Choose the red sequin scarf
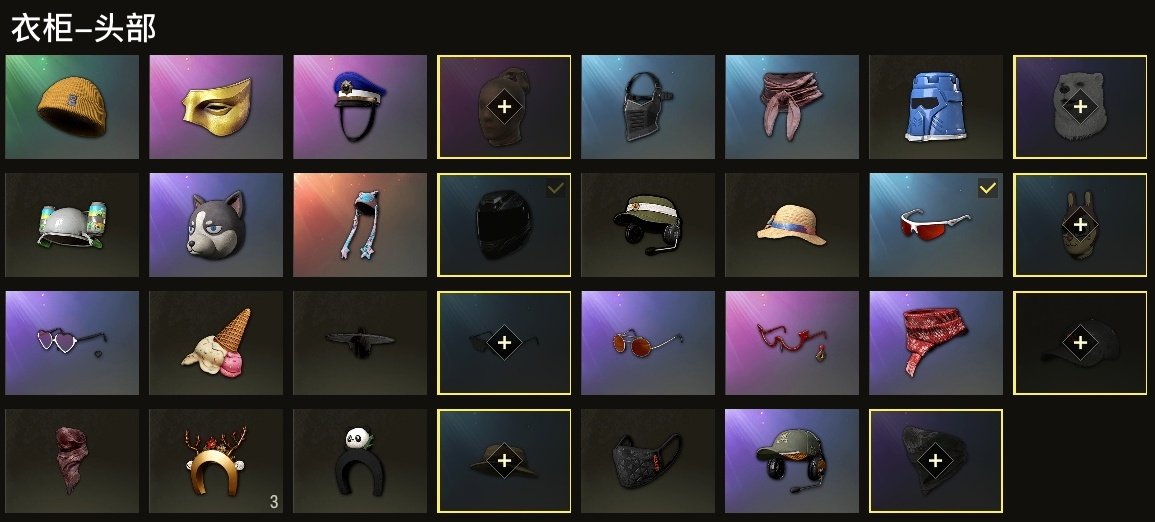 point(936,343)
